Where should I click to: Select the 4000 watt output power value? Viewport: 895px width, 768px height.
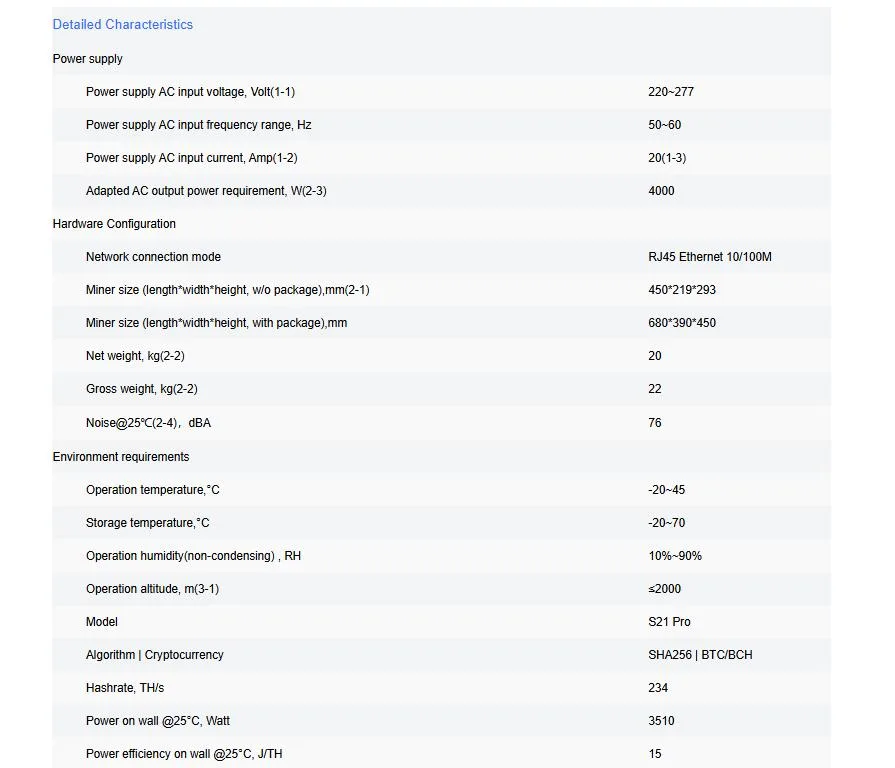tap(661, 191)
